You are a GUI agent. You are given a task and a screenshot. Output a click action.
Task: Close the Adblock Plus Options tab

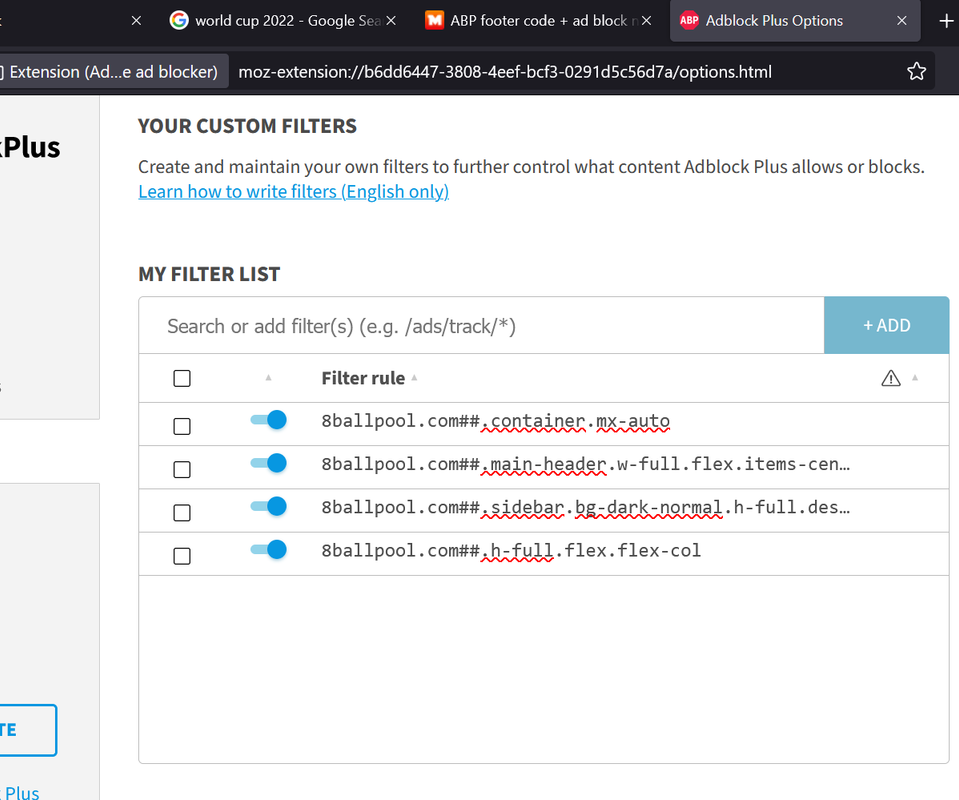(x=902, y=20)
